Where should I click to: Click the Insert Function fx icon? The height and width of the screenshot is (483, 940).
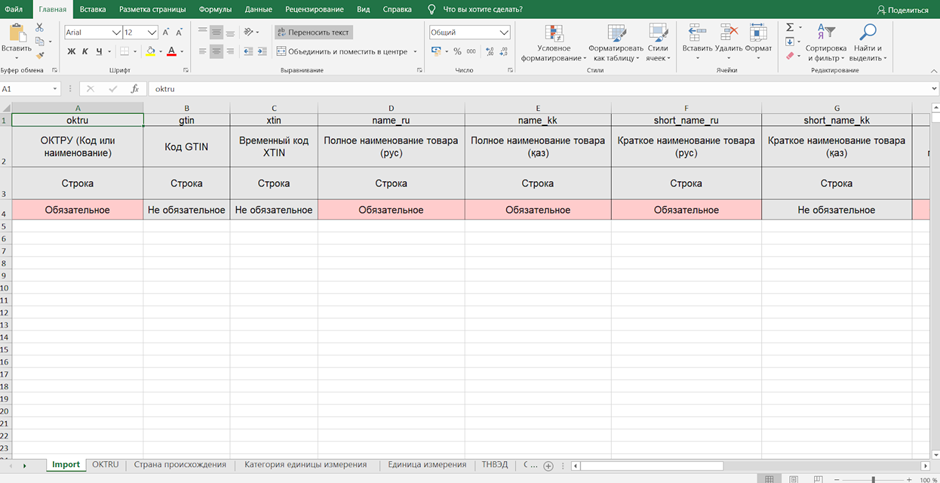[x=135, y=89]
